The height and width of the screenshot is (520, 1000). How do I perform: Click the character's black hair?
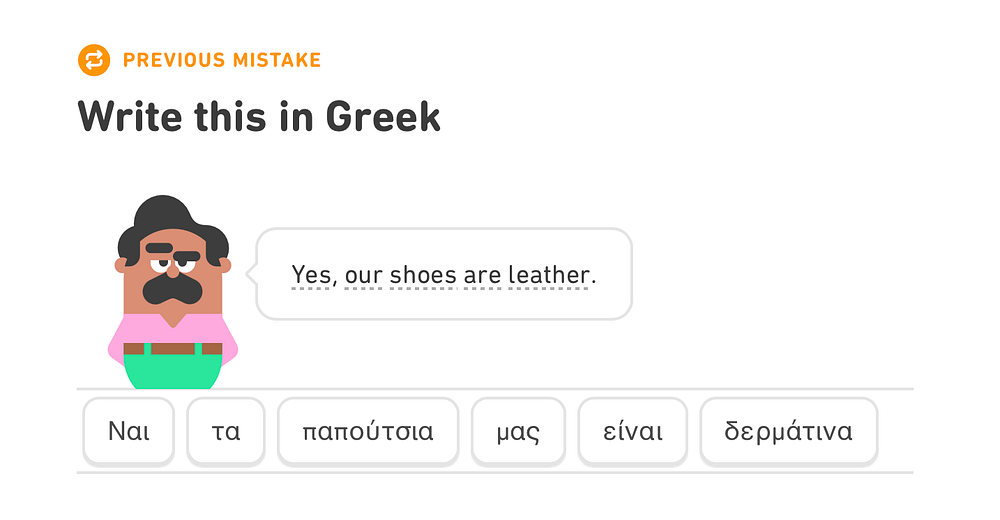coord(172,220)
